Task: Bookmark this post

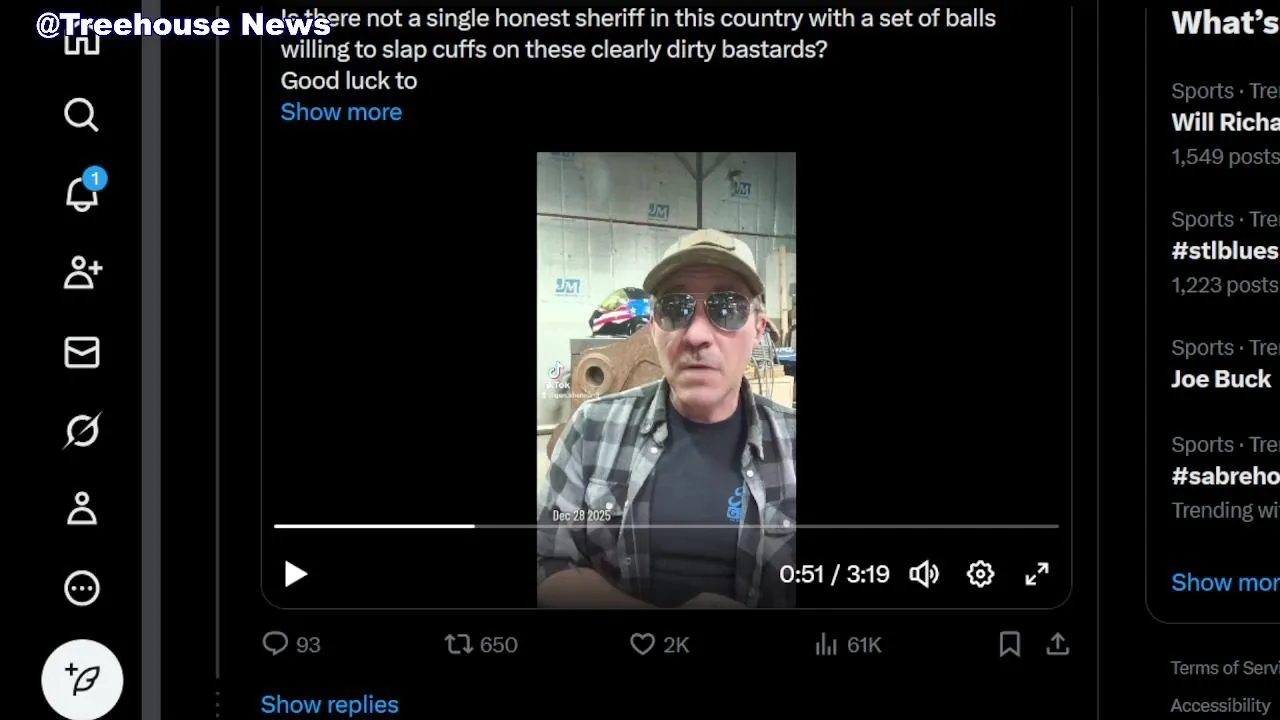Action: [x=1010, y=644]
